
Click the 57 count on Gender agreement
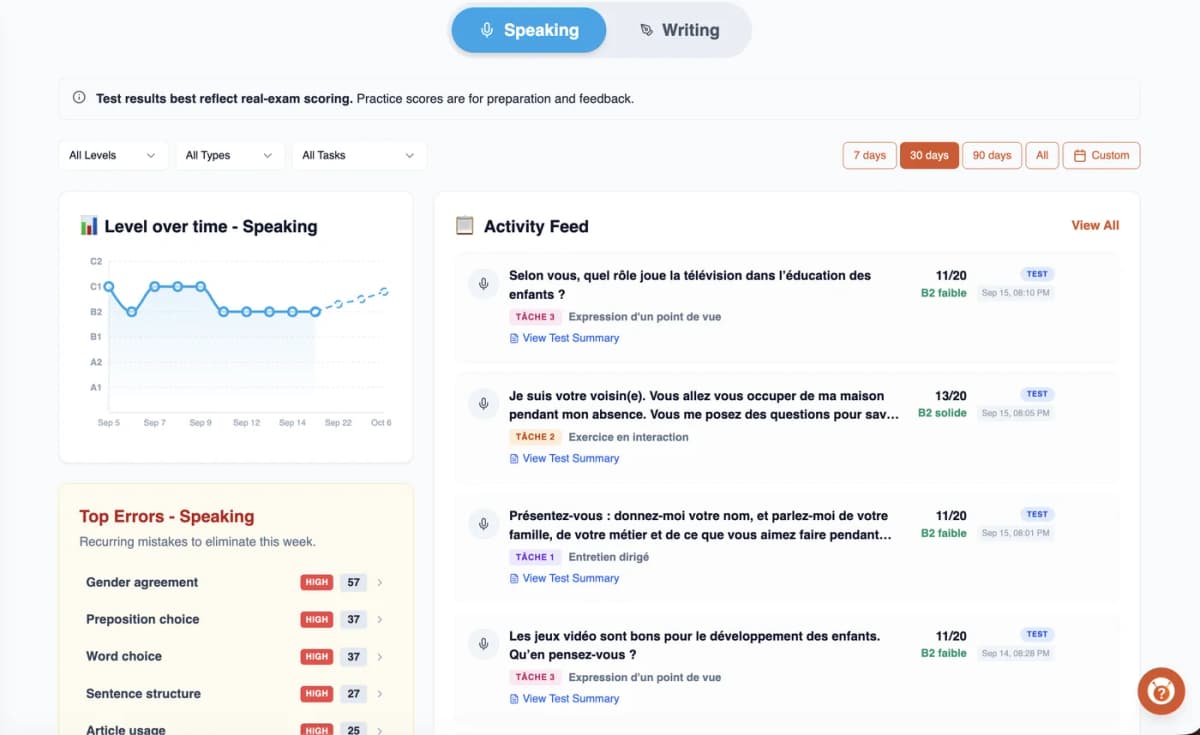353,582
